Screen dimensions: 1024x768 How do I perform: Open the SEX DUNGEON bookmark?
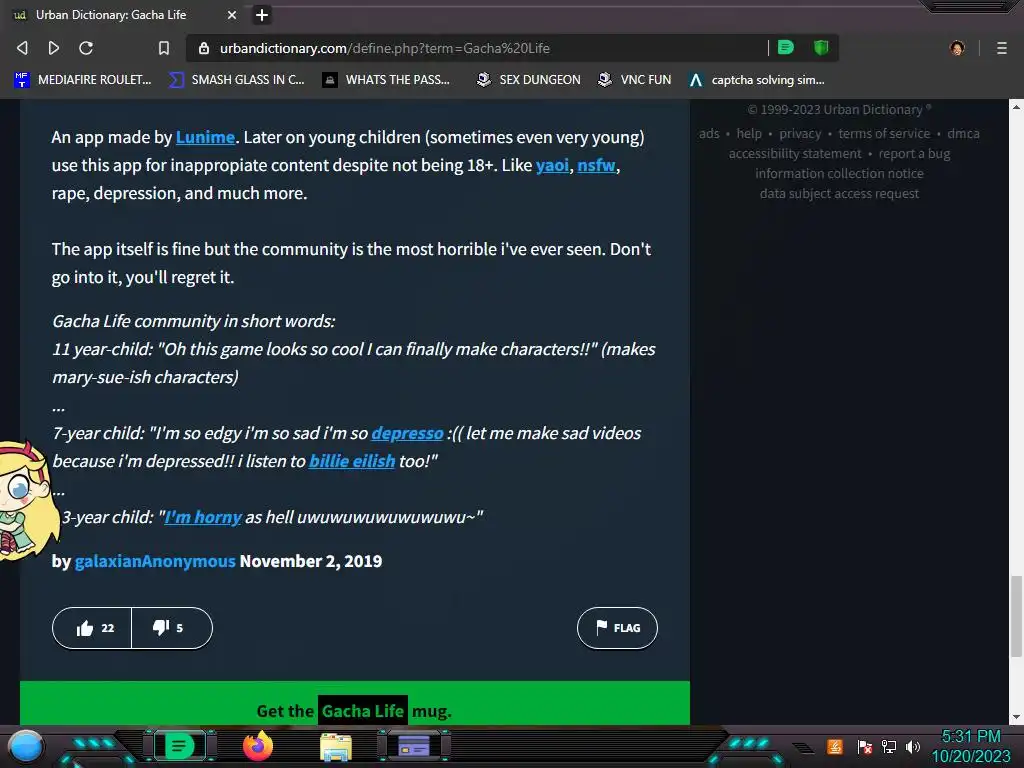[528, 80]
